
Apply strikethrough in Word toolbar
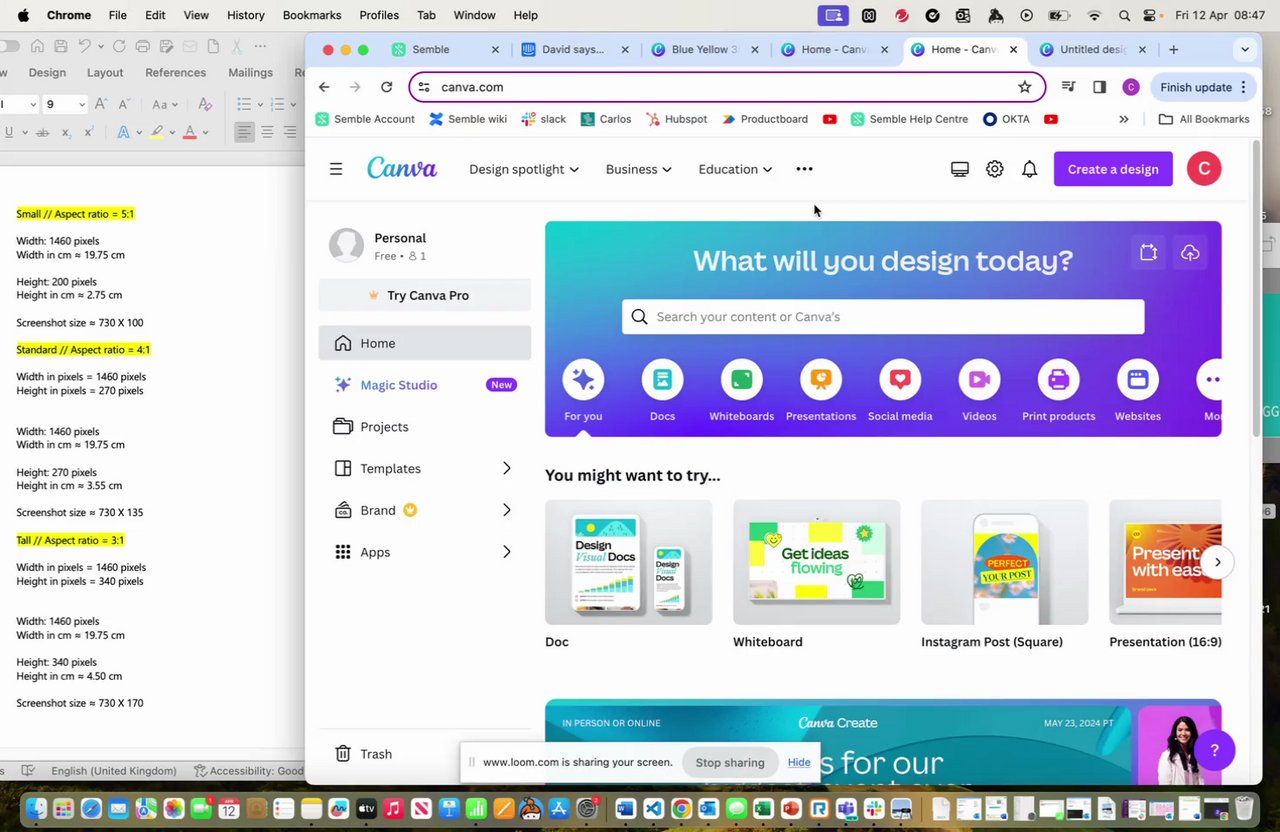[x=42, y=132]
